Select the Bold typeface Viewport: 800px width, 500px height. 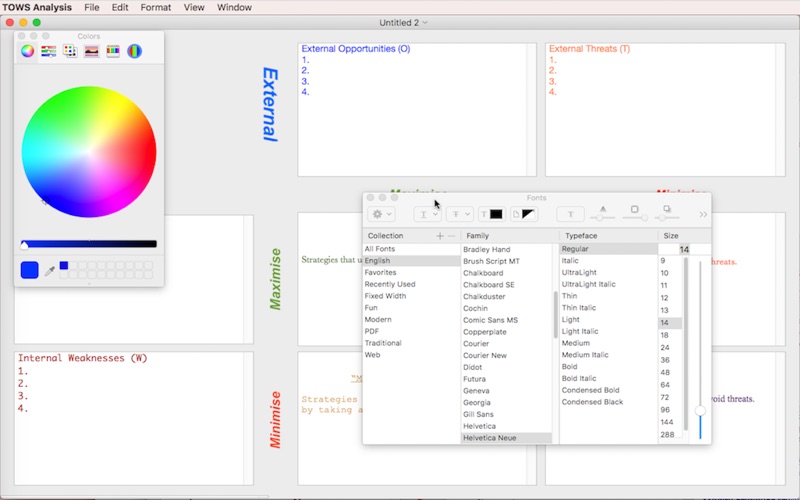(608, 366)
